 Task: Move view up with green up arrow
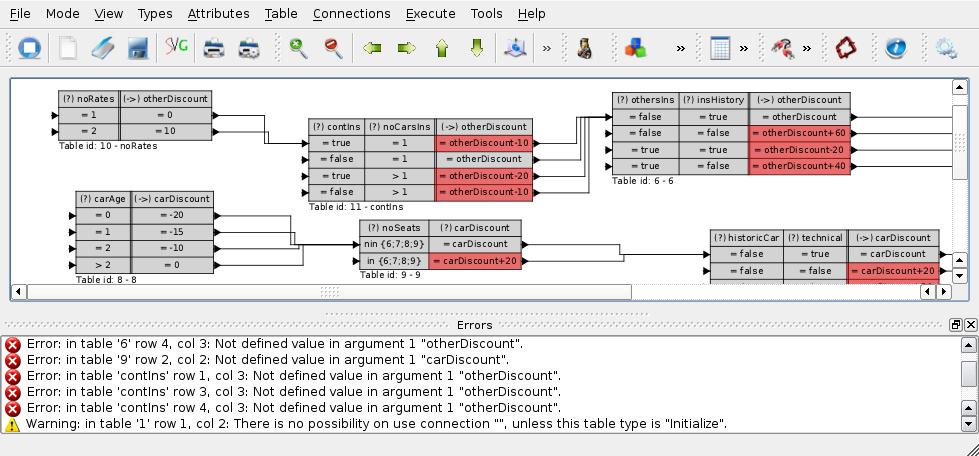(442, 48)
